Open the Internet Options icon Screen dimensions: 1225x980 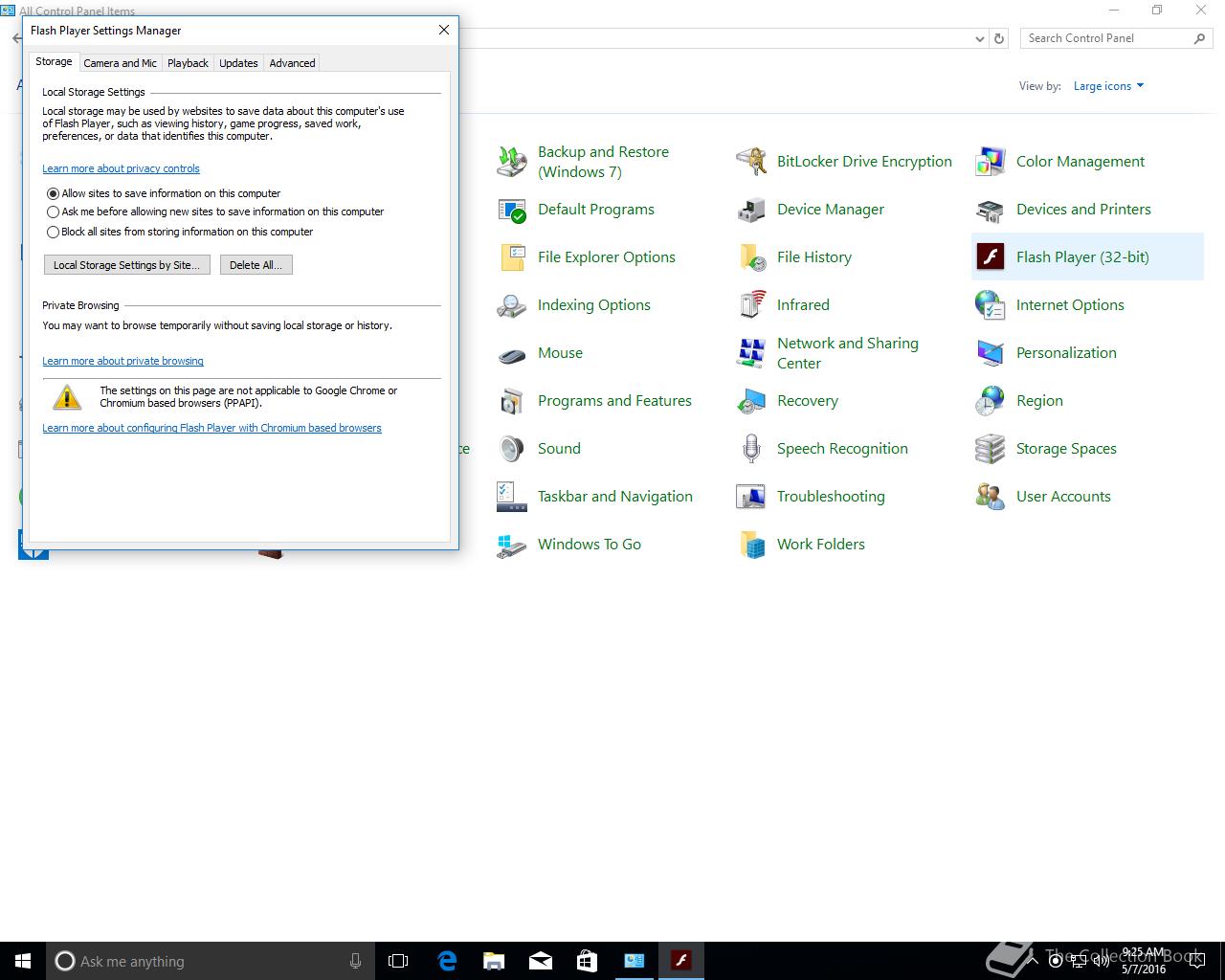(x=991, y=305)
